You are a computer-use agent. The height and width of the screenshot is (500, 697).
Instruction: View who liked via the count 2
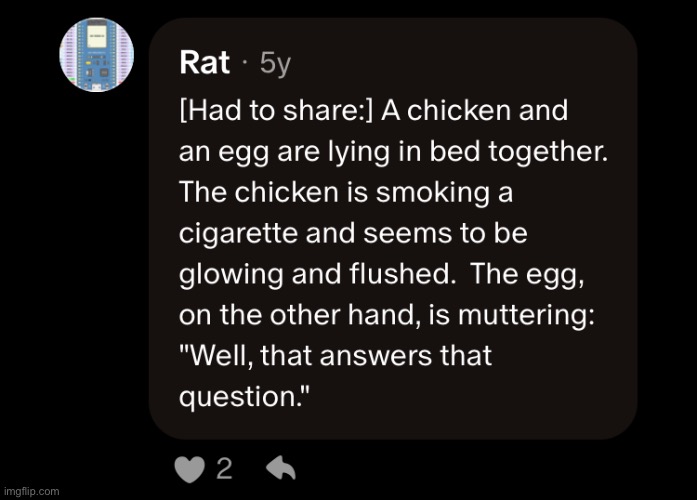[x=224, y=468]
